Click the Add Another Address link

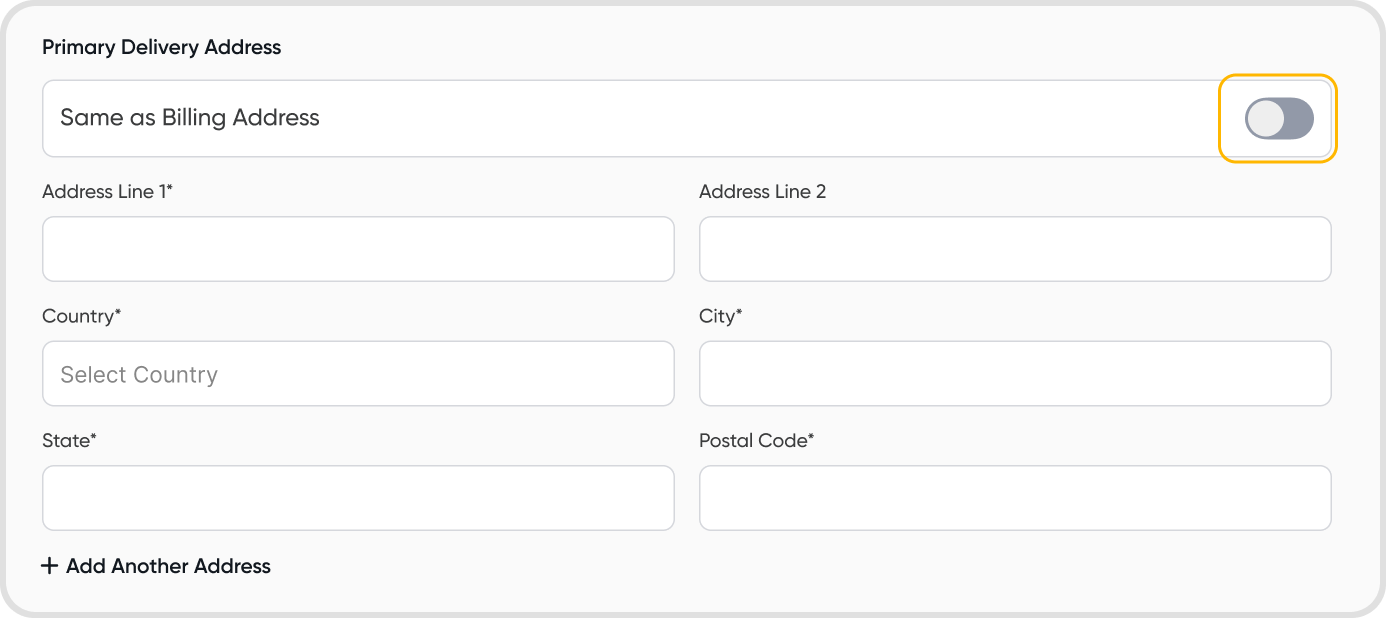[168, 566]
